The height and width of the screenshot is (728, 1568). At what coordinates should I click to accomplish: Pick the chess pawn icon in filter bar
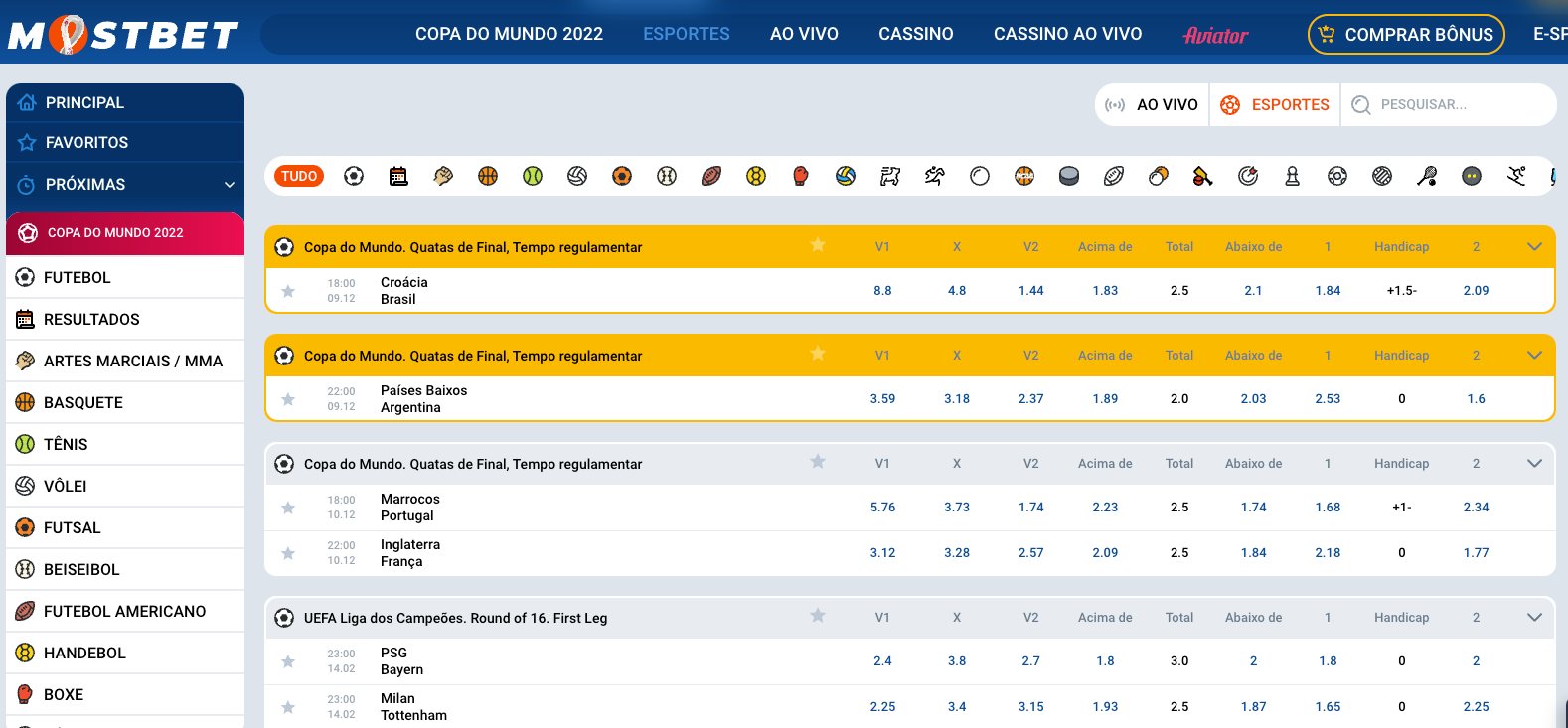point(1293,176)
